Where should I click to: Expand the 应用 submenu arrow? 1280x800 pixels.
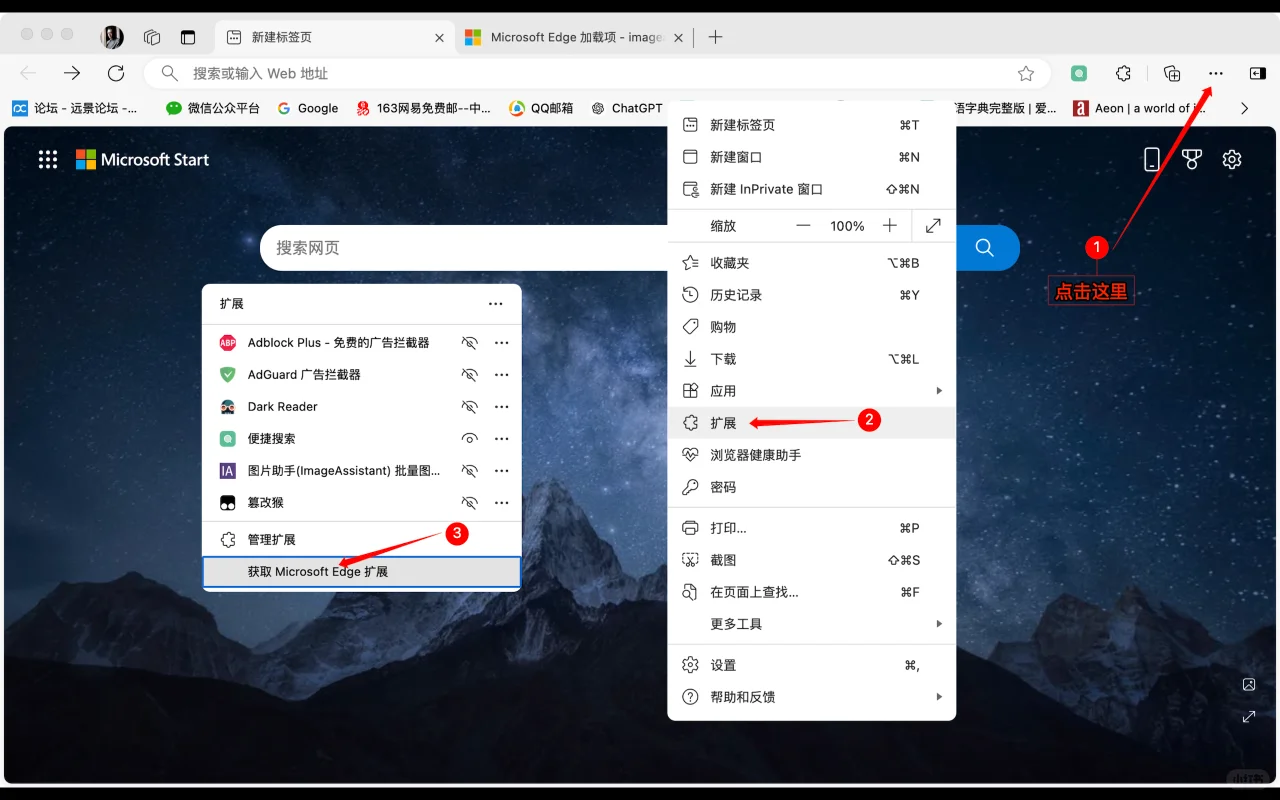pos(938,390)
